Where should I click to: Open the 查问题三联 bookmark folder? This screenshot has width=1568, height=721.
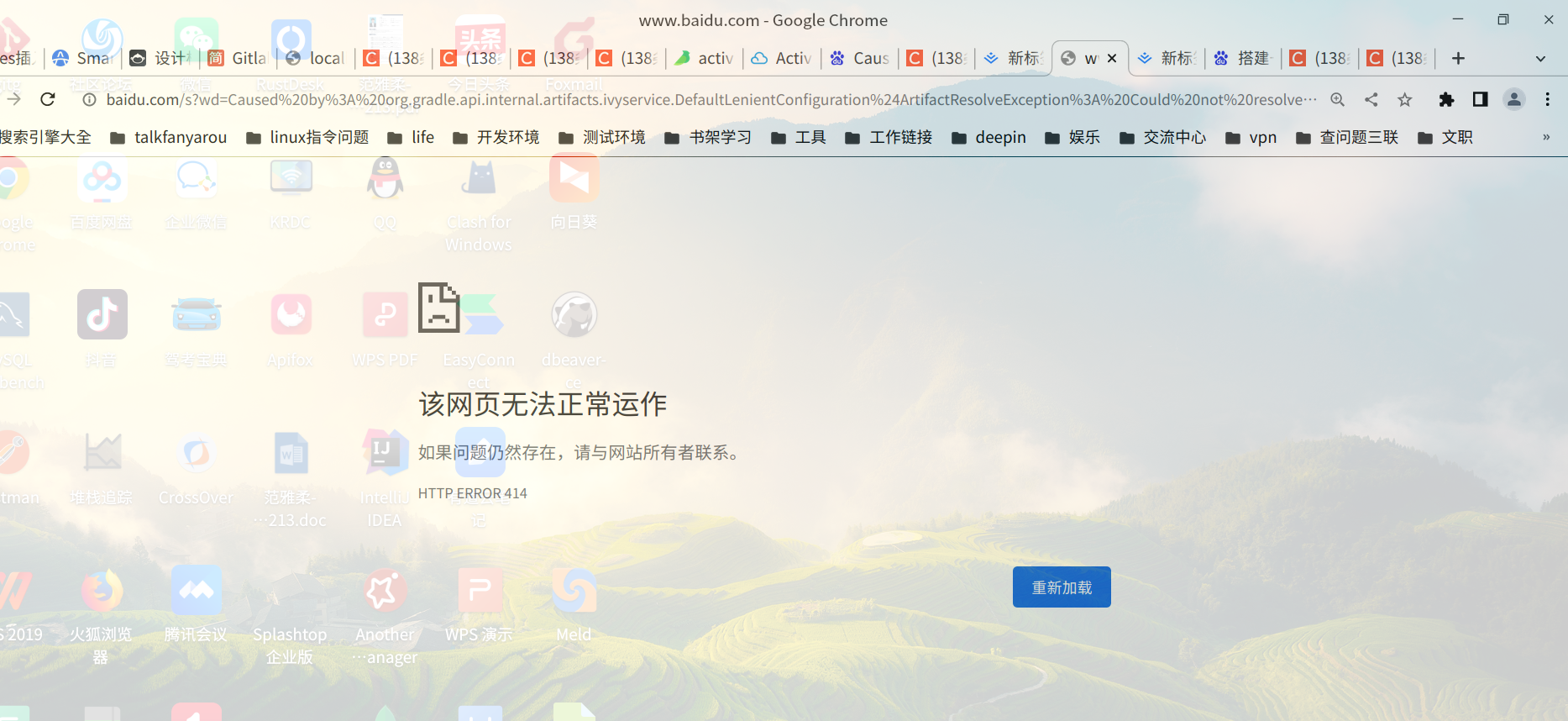[1346, 137]
